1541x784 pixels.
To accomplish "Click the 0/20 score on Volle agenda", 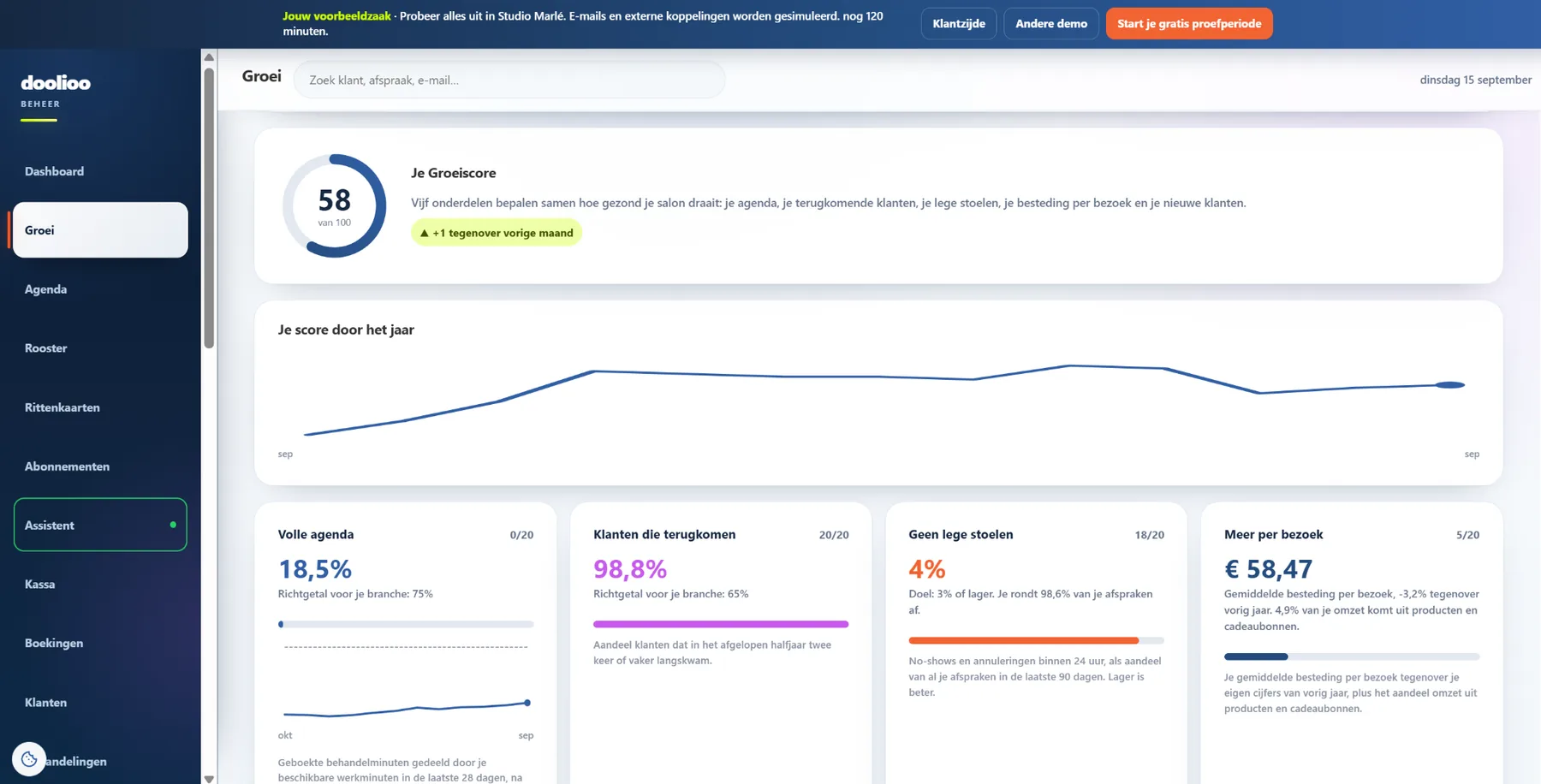I will point(521,535).
